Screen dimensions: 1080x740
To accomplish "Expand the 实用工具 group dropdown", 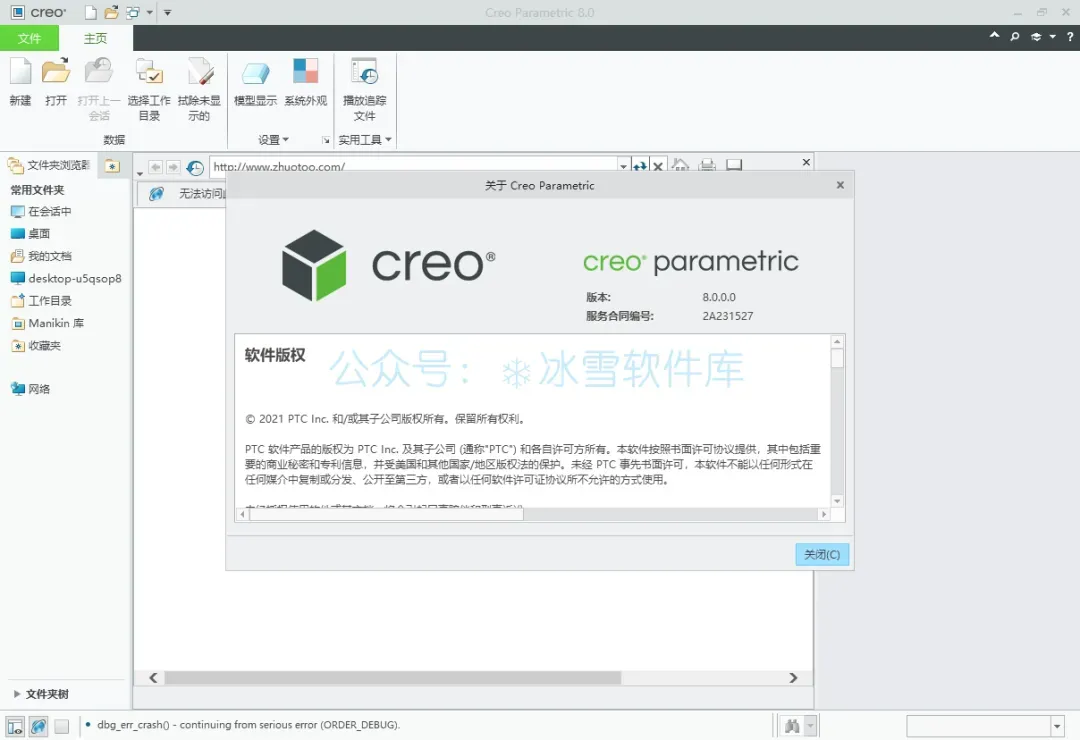I will click(x=365, y=140).
